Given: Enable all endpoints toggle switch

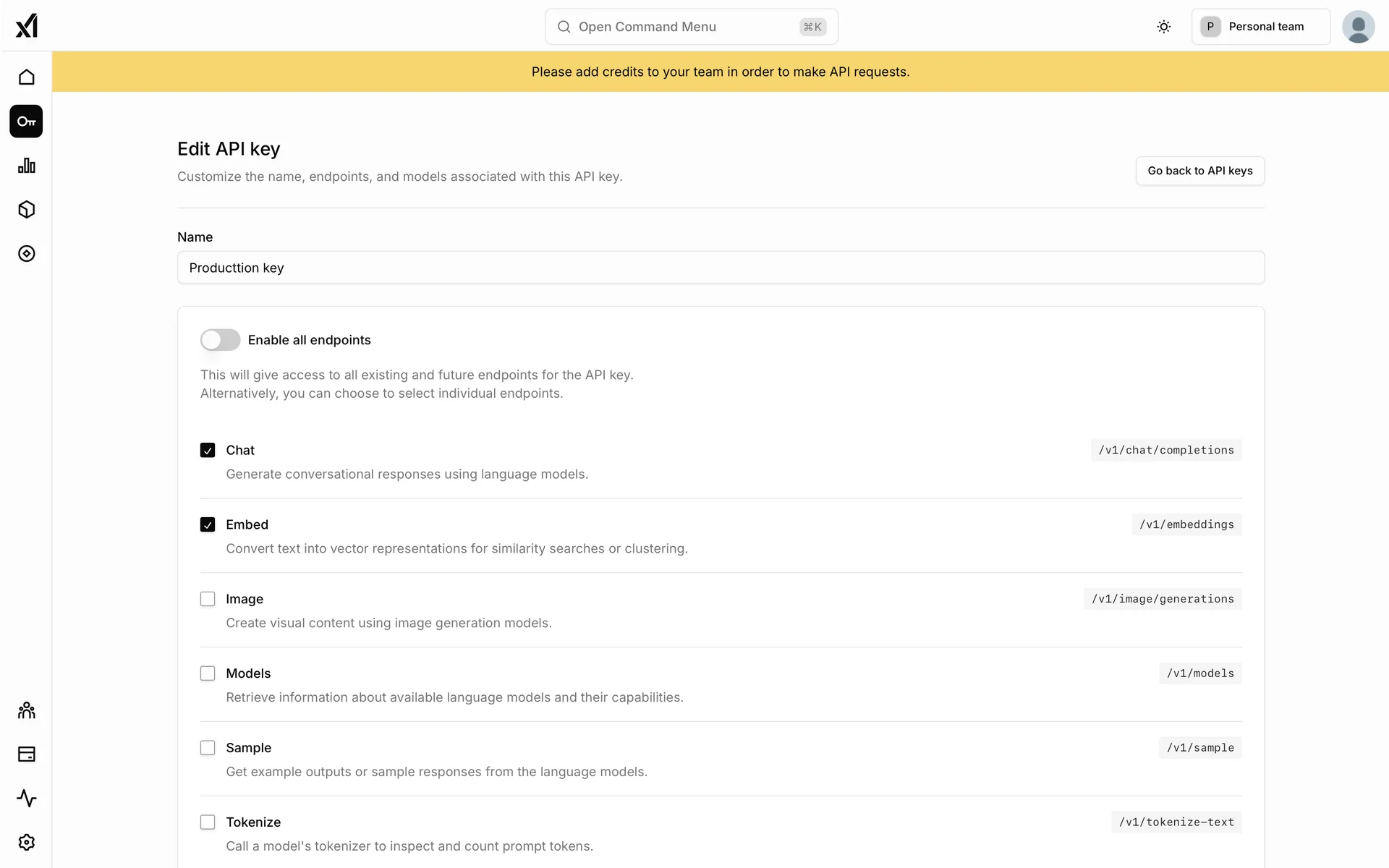Looking at the screenshot, I should (220, 340).
